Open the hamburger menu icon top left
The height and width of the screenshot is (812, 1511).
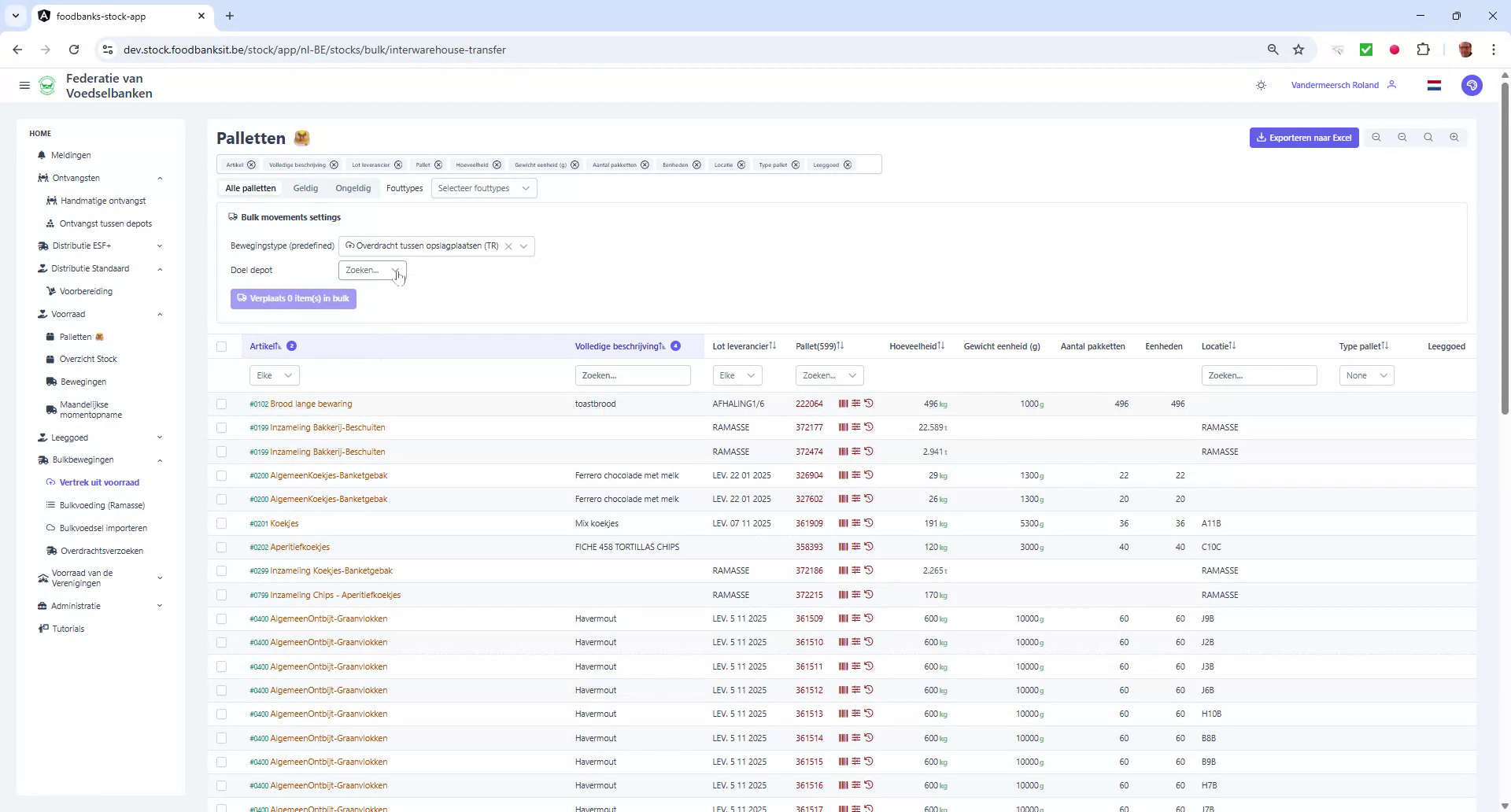click(x=24, y=85)
